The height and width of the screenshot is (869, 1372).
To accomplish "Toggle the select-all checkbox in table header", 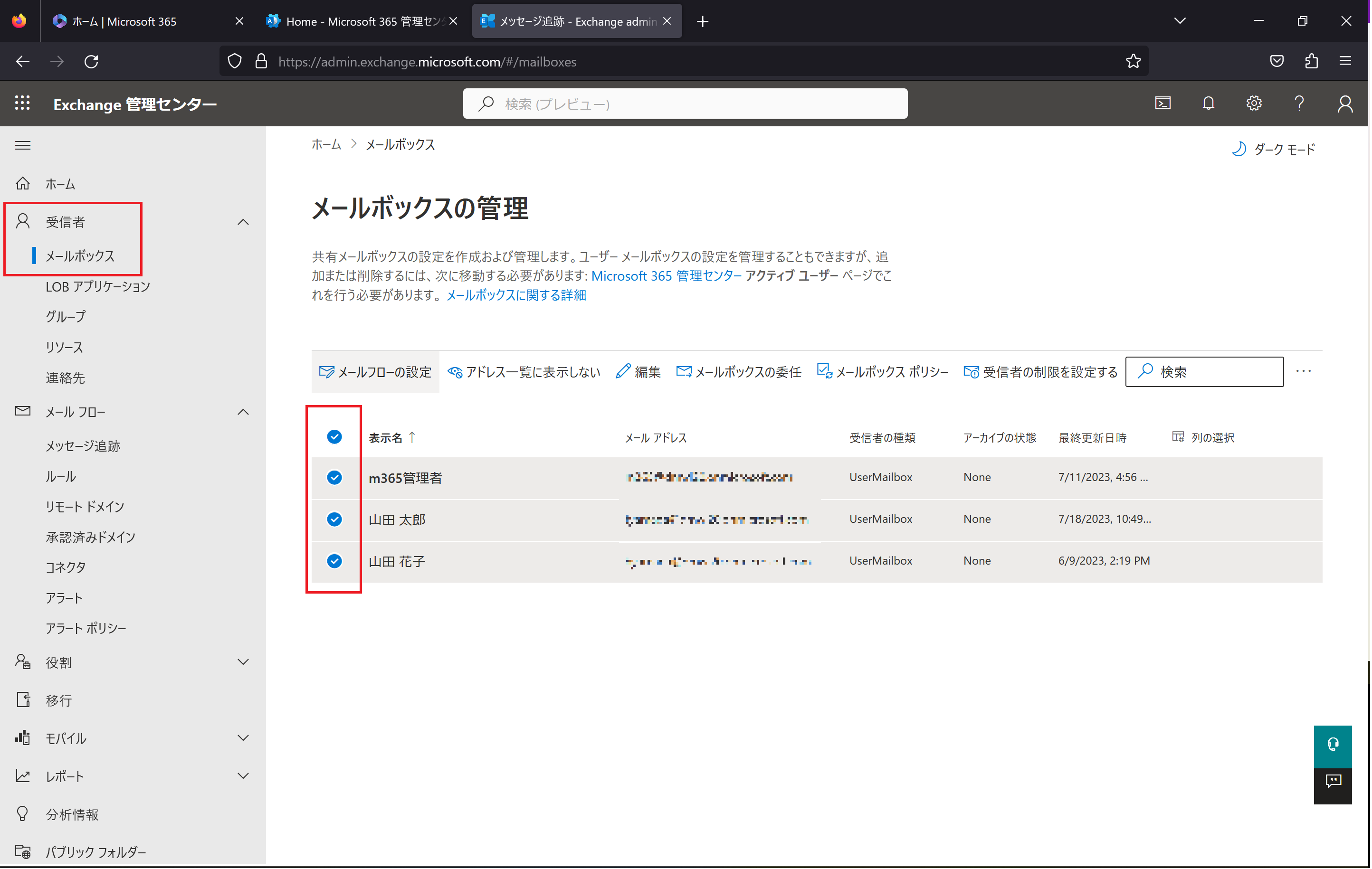I will coord(334,437).
